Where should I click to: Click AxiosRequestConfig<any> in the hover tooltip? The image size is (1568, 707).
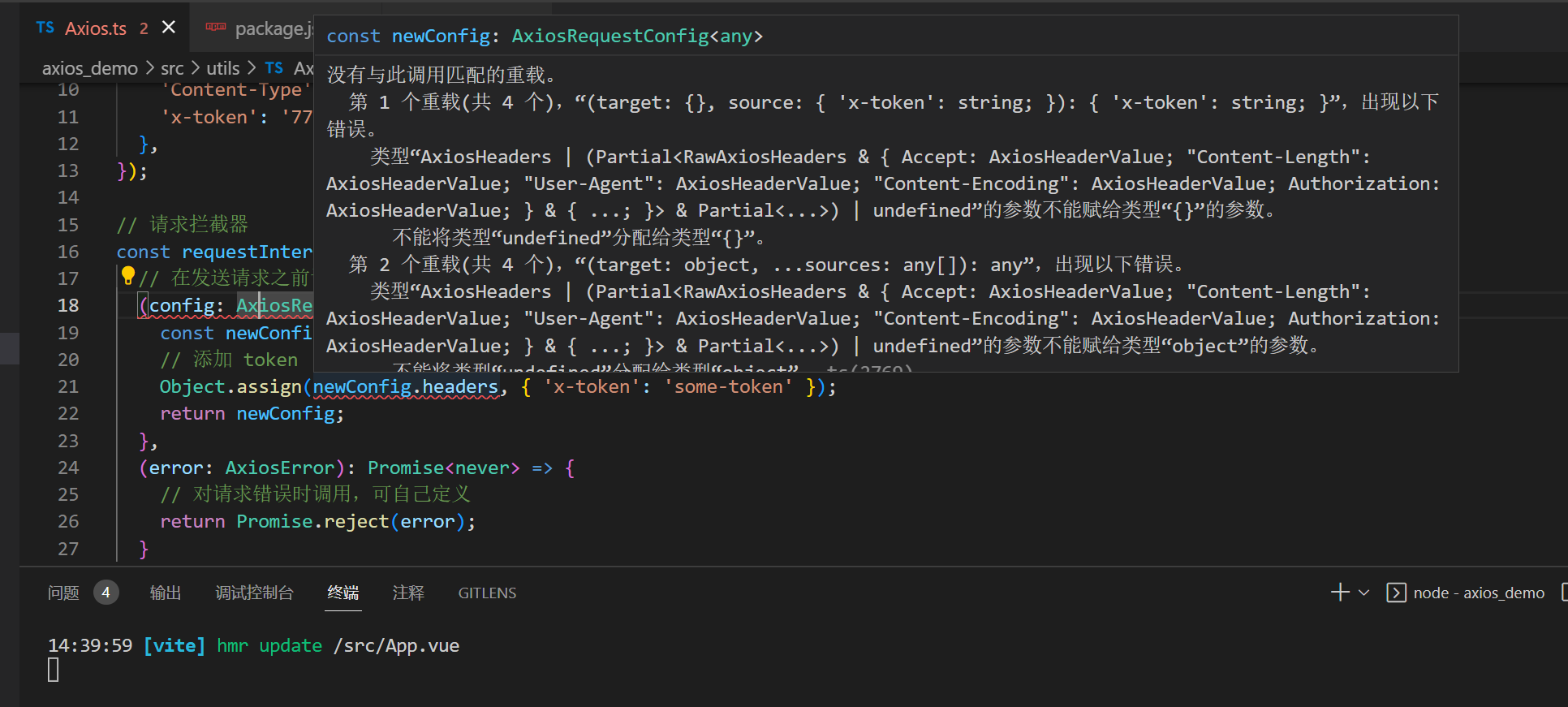(x=637, y=37)
